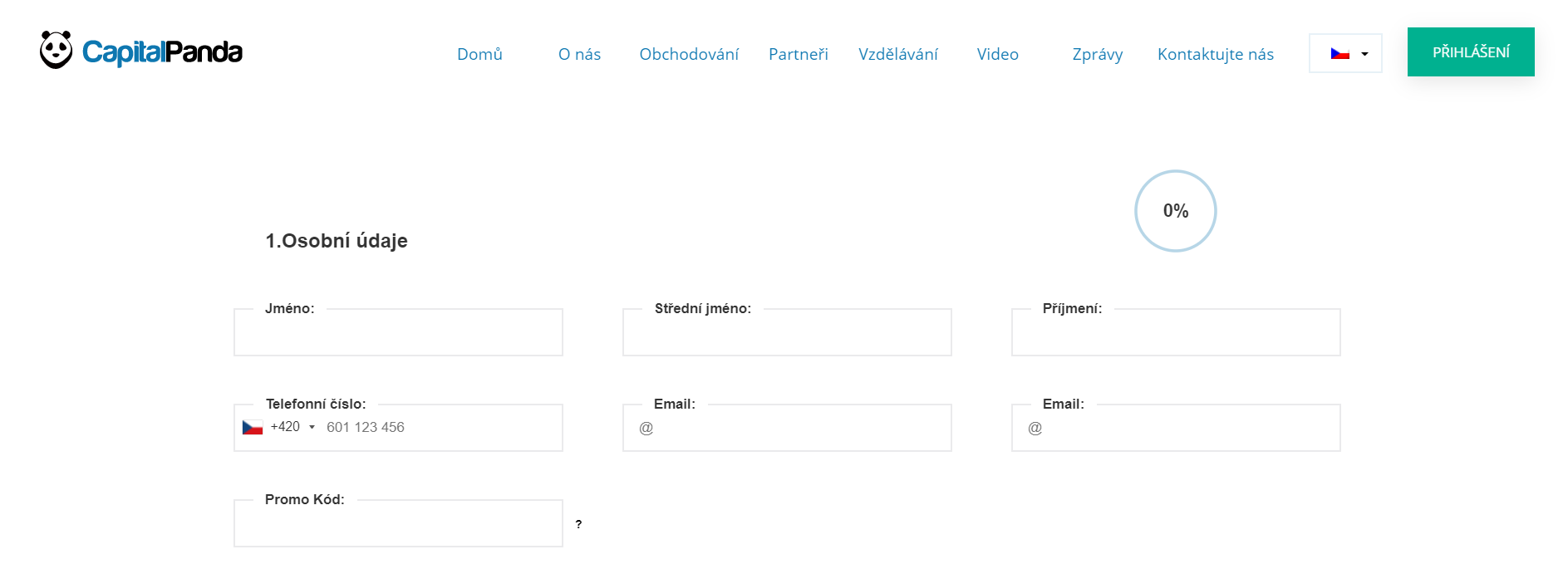Click into the Střední jméno field
The width and height of the screenshot is (1568, 564).
pyautogui.click(x=787, y=335)
